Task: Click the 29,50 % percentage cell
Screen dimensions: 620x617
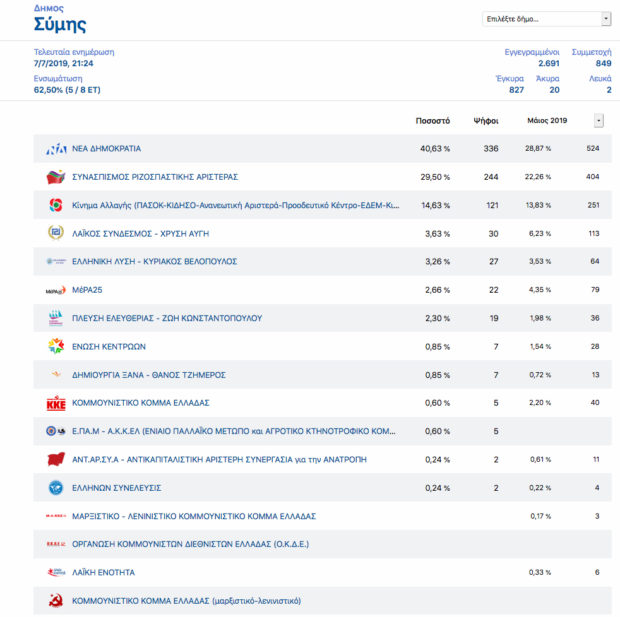Action: [435, 177]
